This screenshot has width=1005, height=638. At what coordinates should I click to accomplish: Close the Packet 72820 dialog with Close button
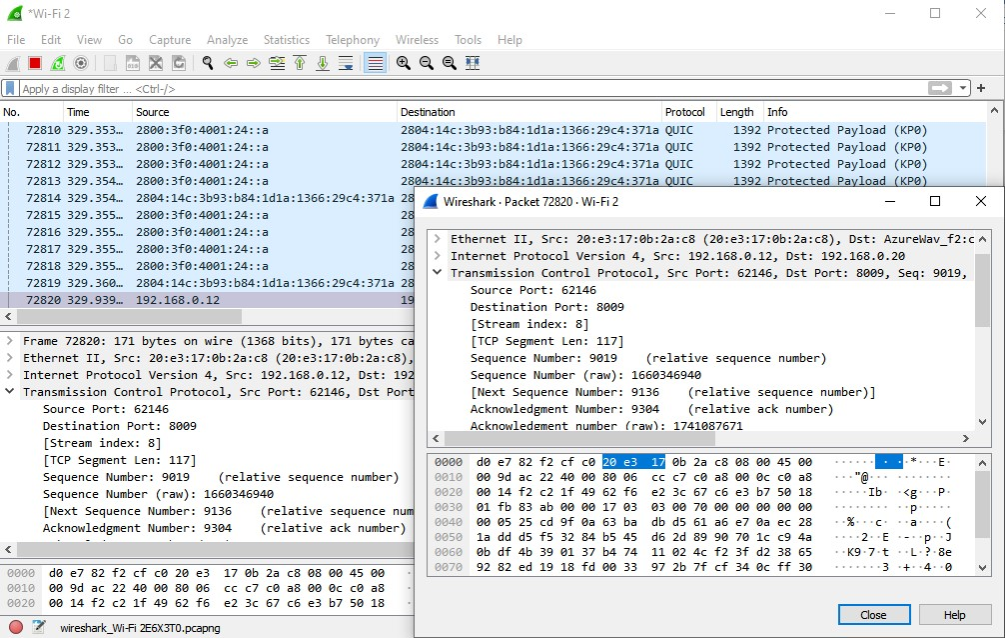pos(874,615)
